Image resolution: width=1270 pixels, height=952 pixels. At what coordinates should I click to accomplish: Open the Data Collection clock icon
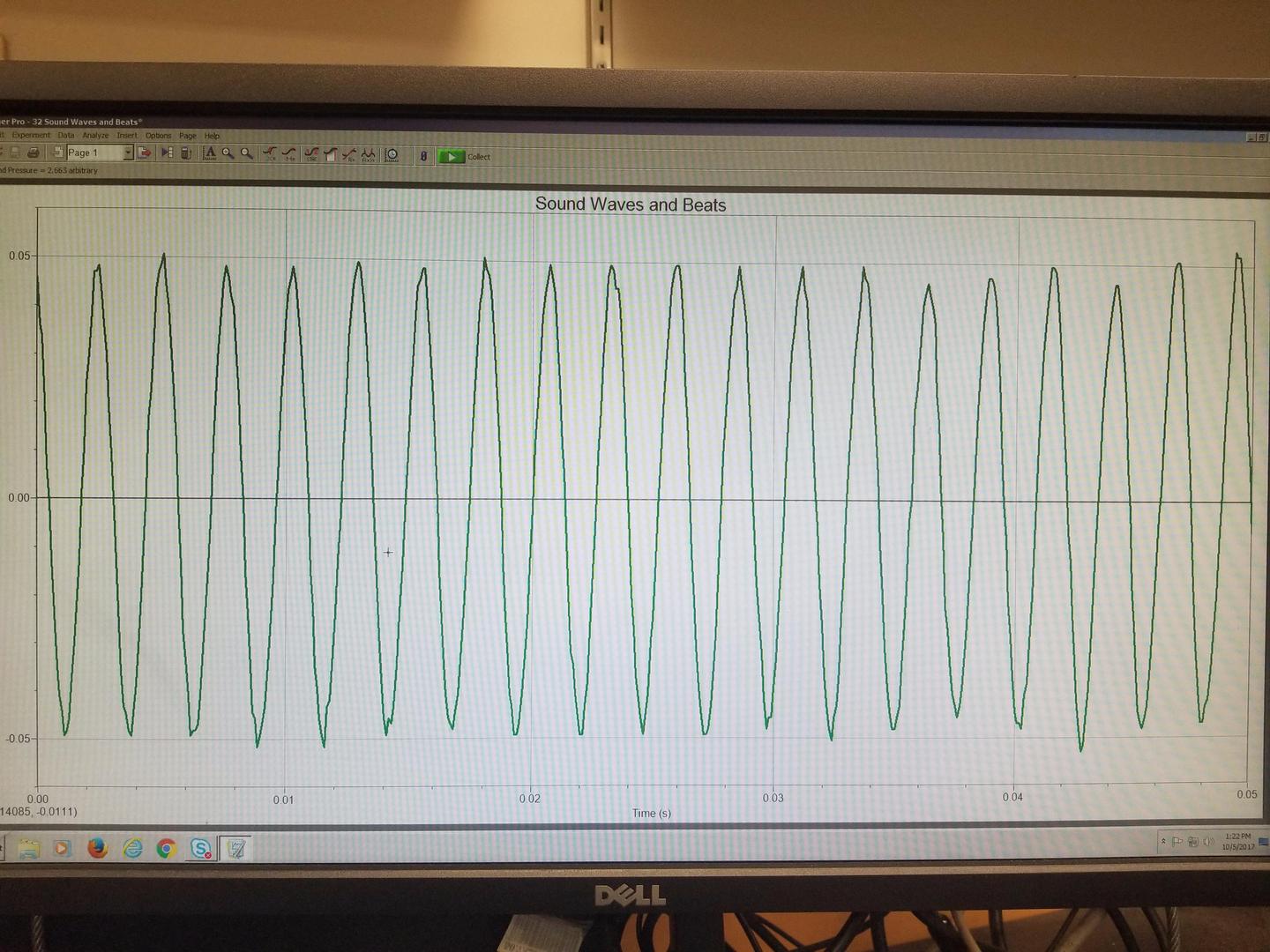pos(392,155)
